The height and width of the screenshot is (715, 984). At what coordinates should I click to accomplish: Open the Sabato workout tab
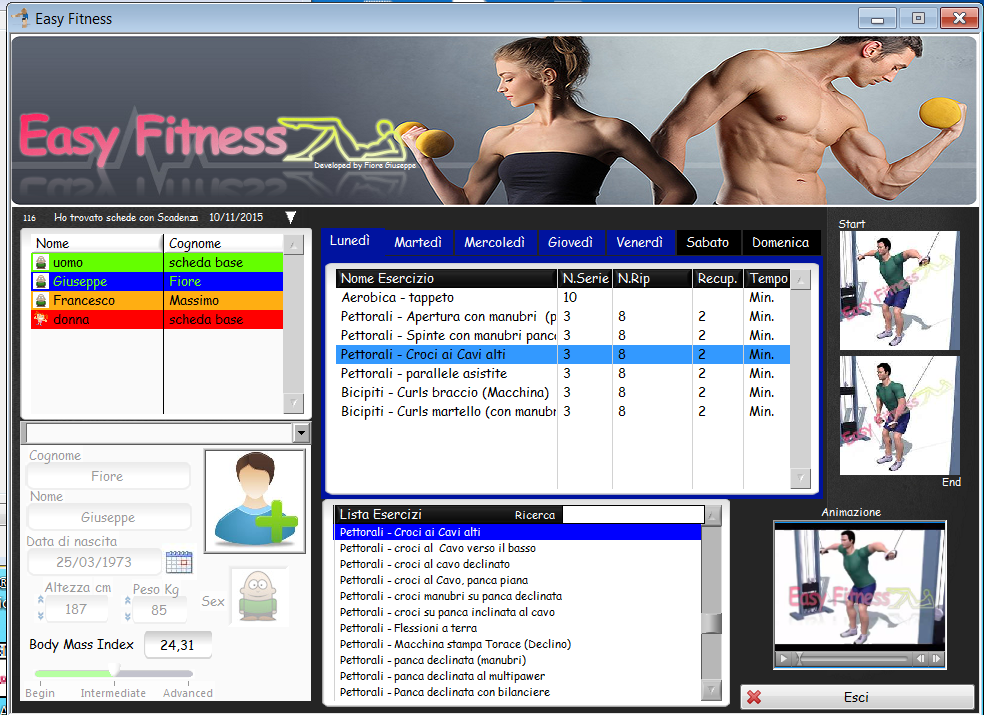click(707, 243)
